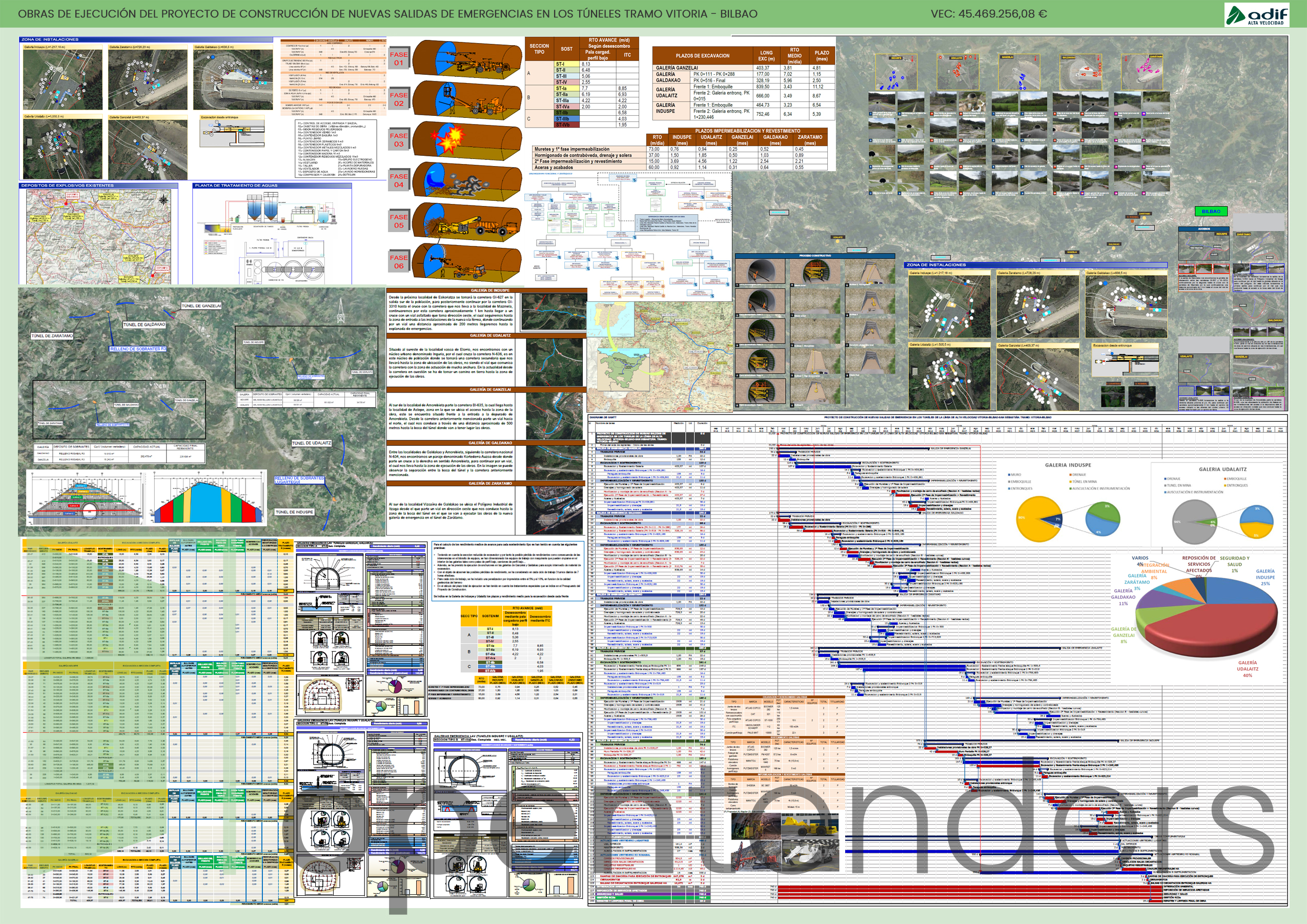Click the large 'RELLENO DE SOBRANTES LUGARTEGUI' map label
This screenshot has height=924, width=1307.
pos(299,480)
